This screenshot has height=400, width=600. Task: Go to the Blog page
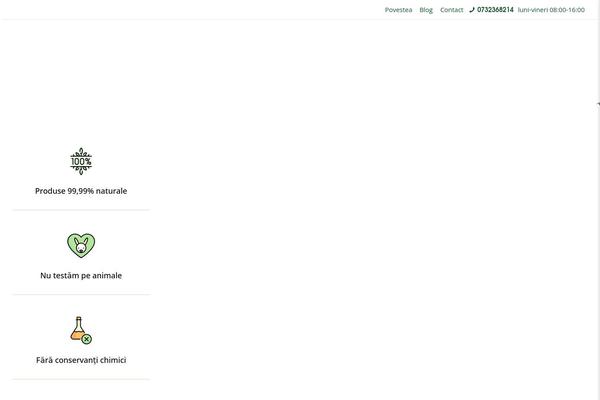click(x=426, y=10)
